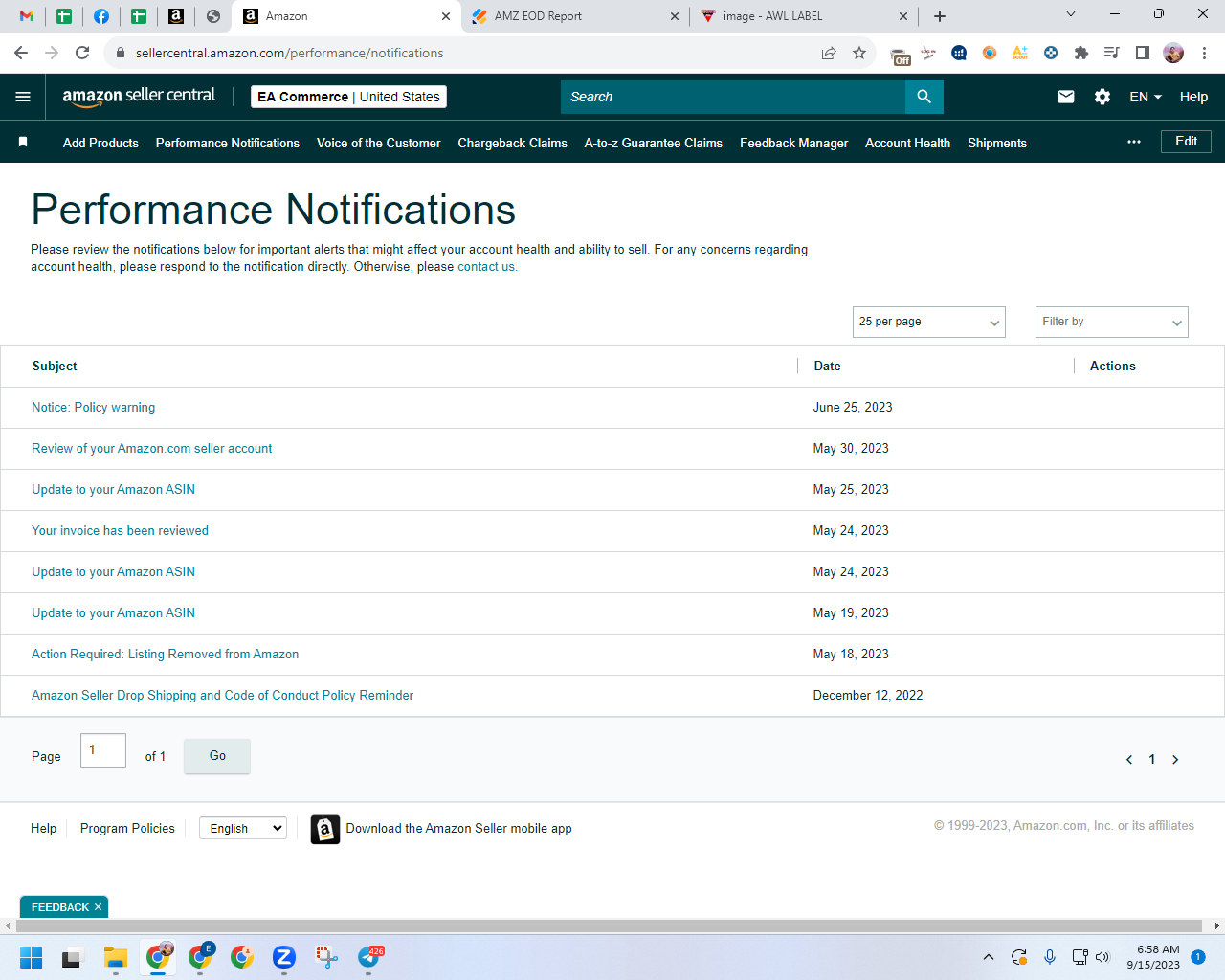Open the Windows Start menu
This screenshot has width=1225, height=980.
click(31, 957)
